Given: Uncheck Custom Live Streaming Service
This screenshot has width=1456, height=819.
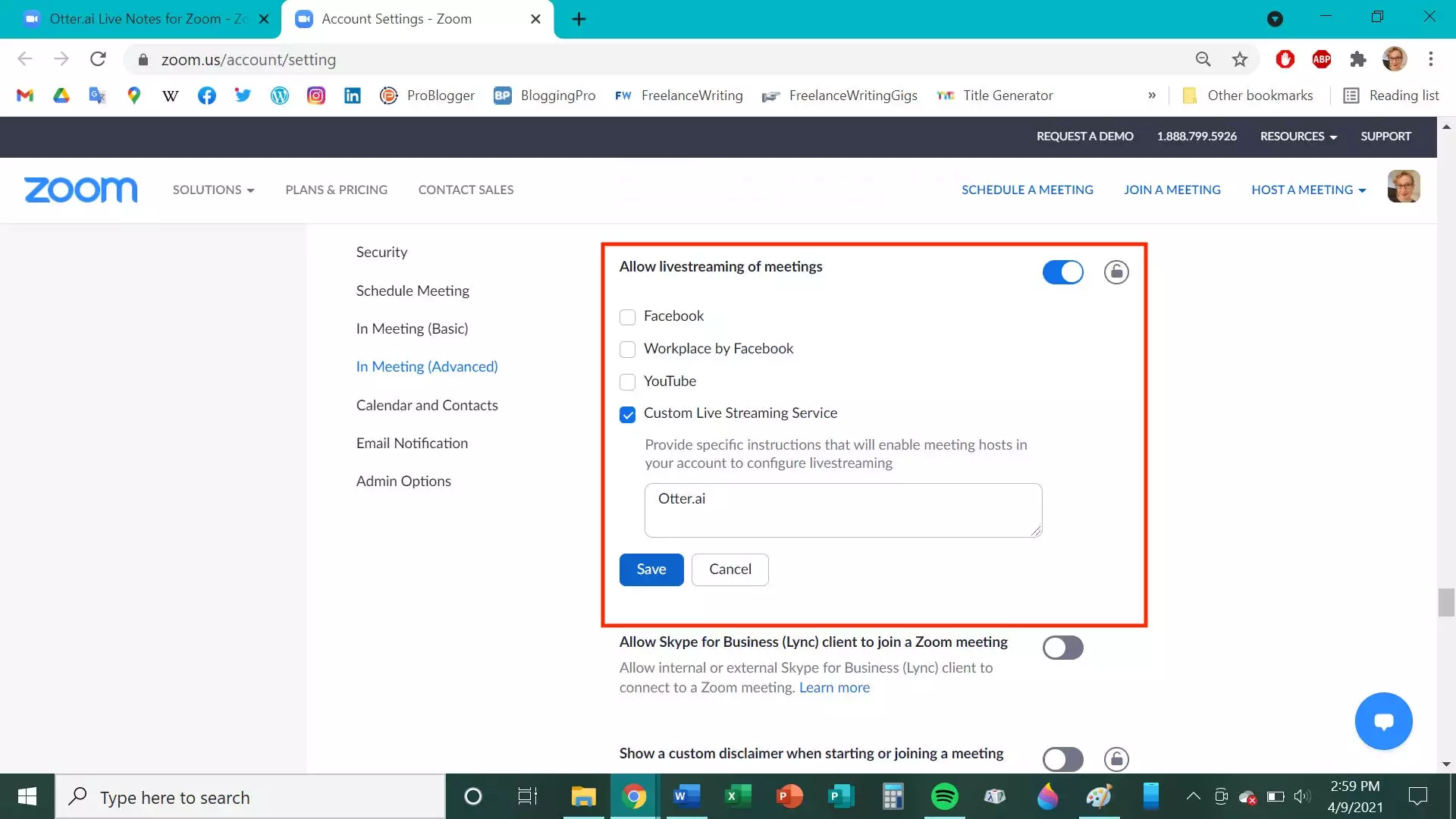Looking at the screenshot, I should pyautogui.click(x=627, y=415).
